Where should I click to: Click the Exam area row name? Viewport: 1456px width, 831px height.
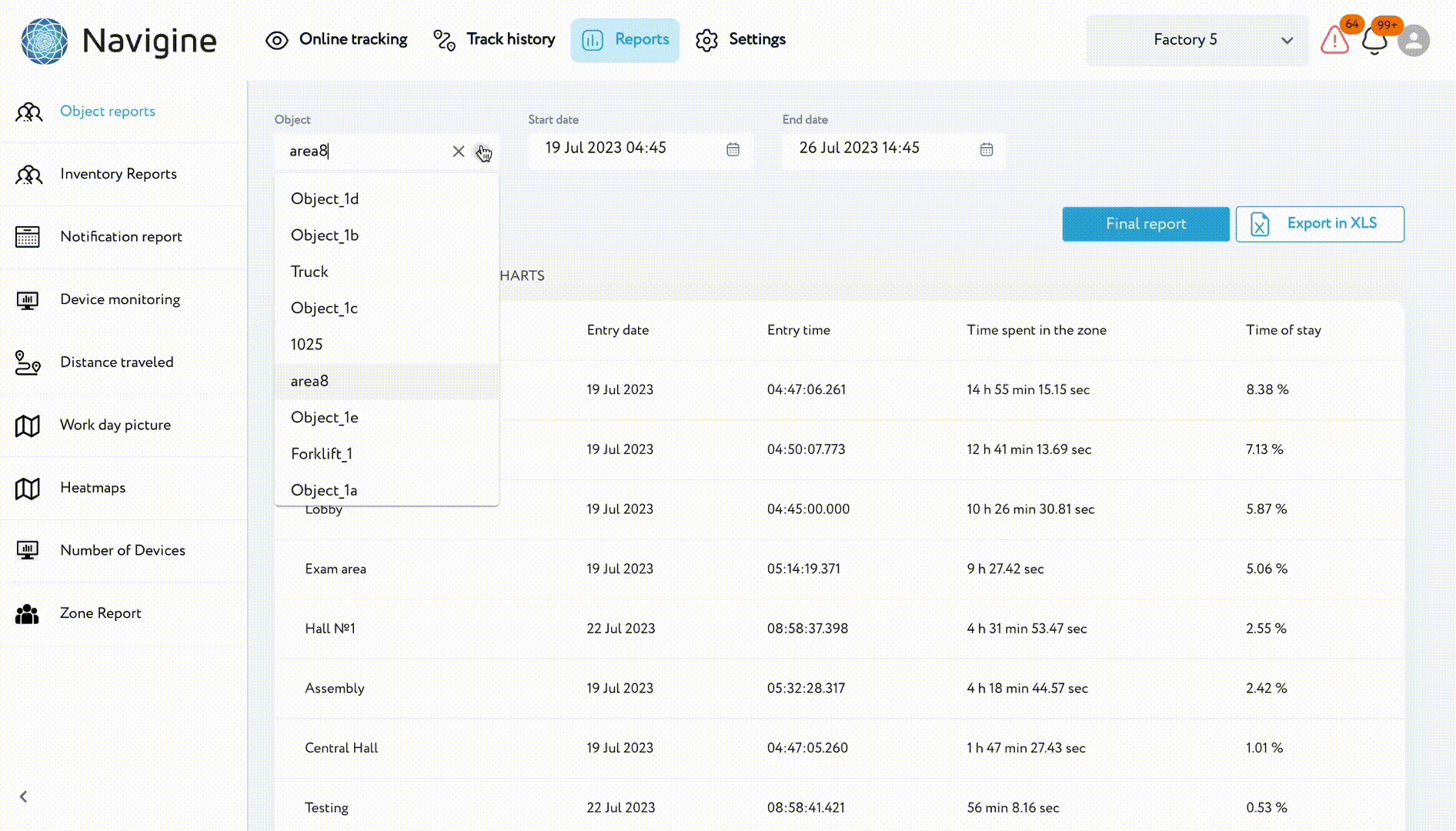click(x=336, y=569)
